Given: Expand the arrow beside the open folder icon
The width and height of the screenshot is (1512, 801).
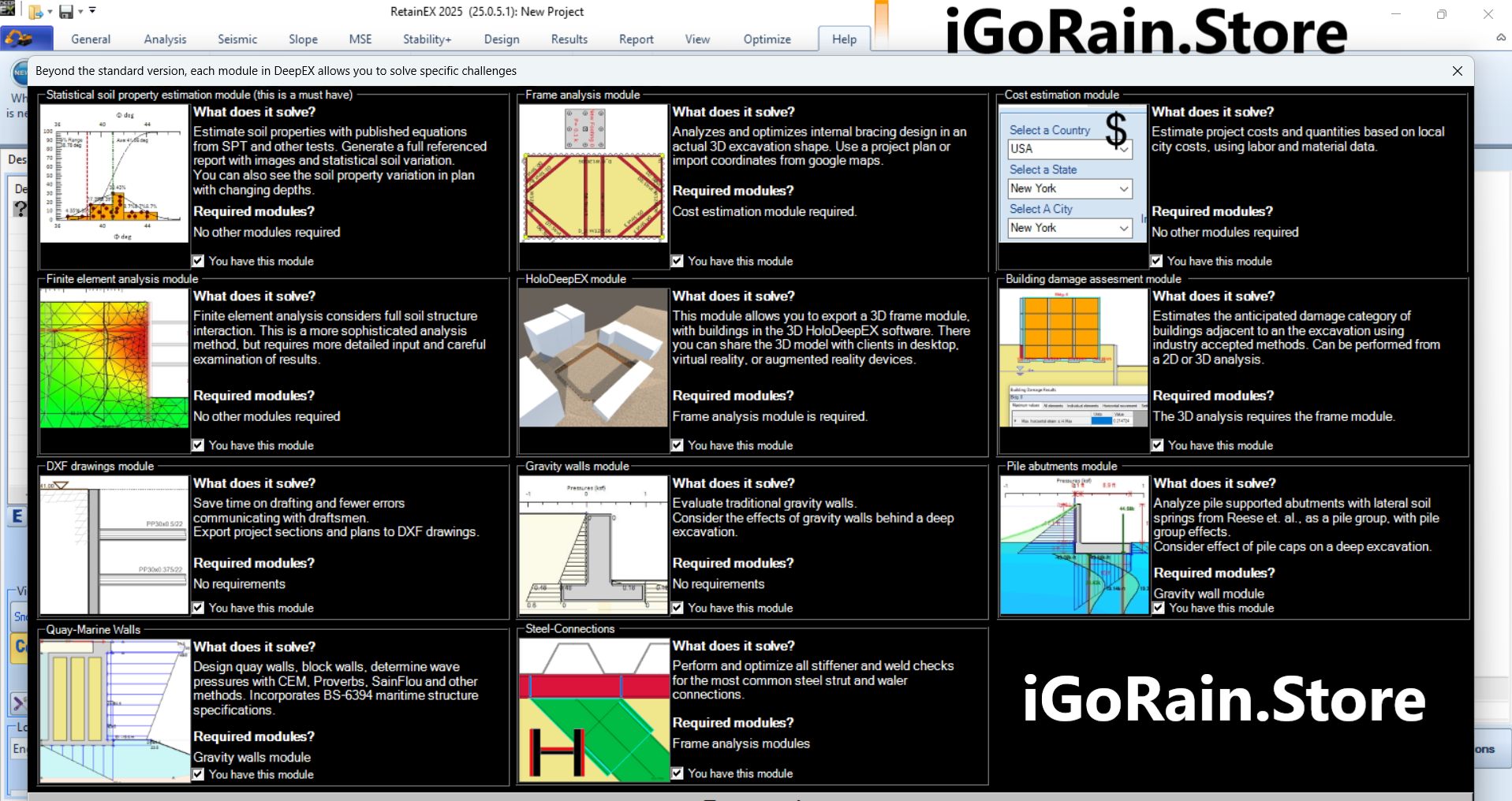Looking at the screenshot, I should pyautogui.click(x=50, y=12).
